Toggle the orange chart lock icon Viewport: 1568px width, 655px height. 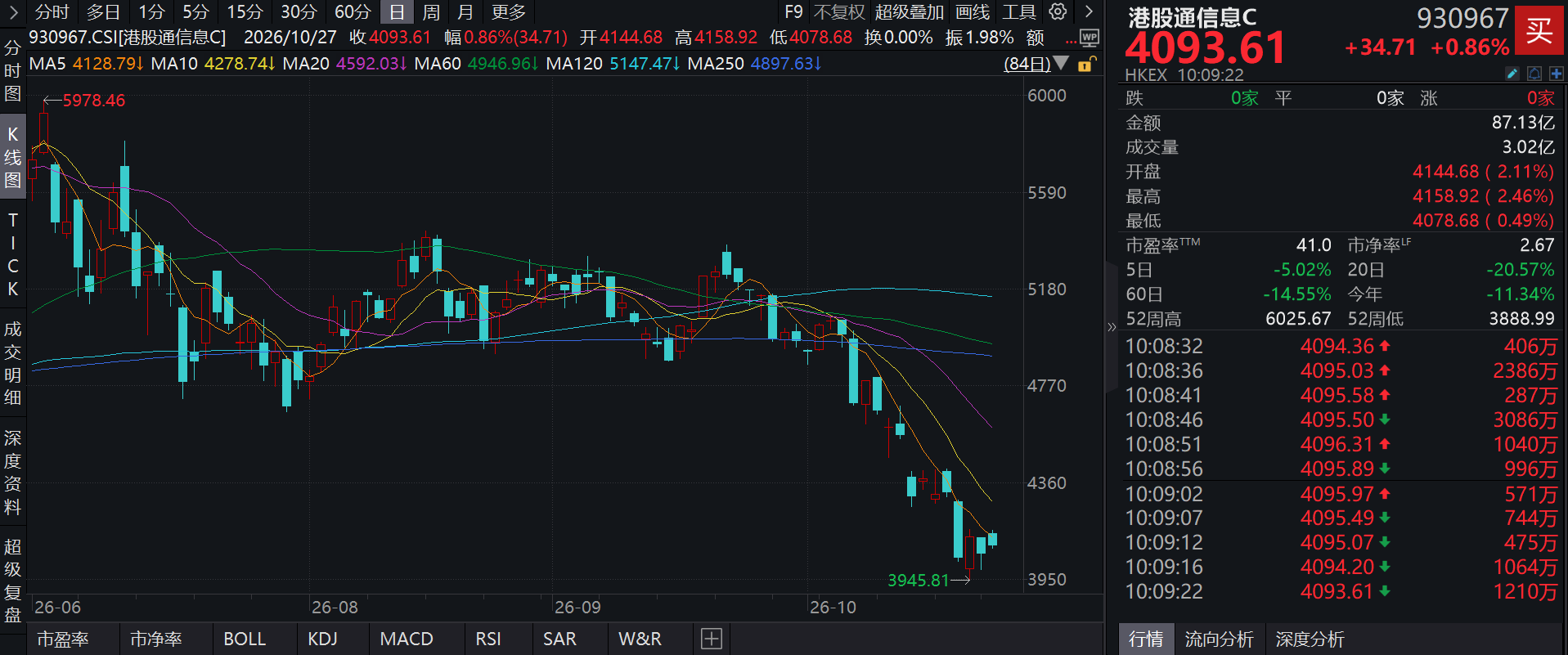click(x=1085, y=64)
